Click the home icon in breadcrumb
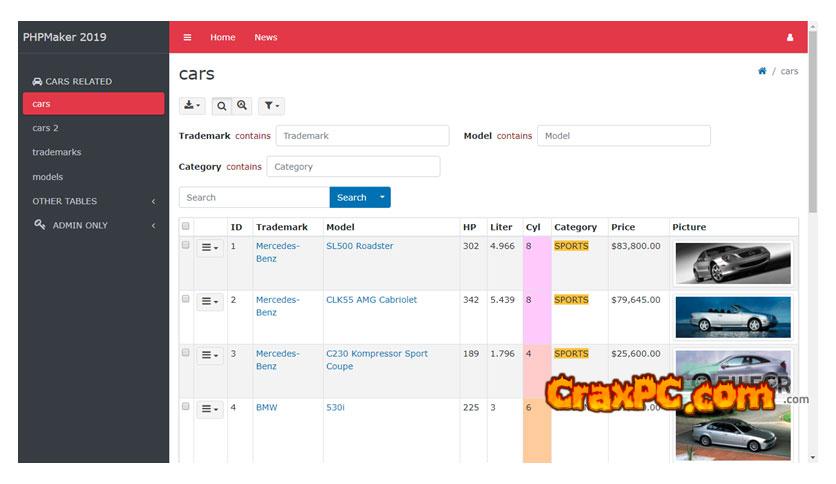 coord(762,71)
